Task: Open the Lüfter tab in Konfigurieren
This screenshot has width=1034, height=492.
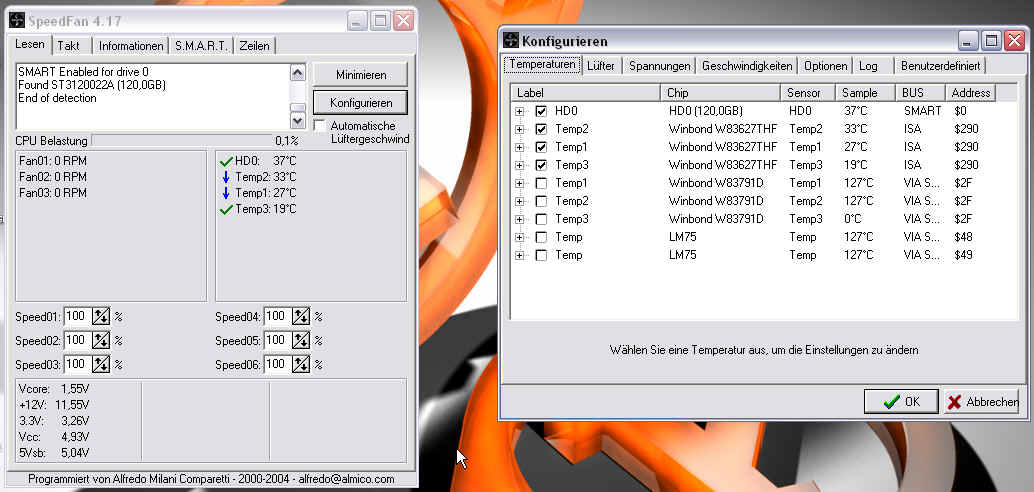Action: pos(601,66)
